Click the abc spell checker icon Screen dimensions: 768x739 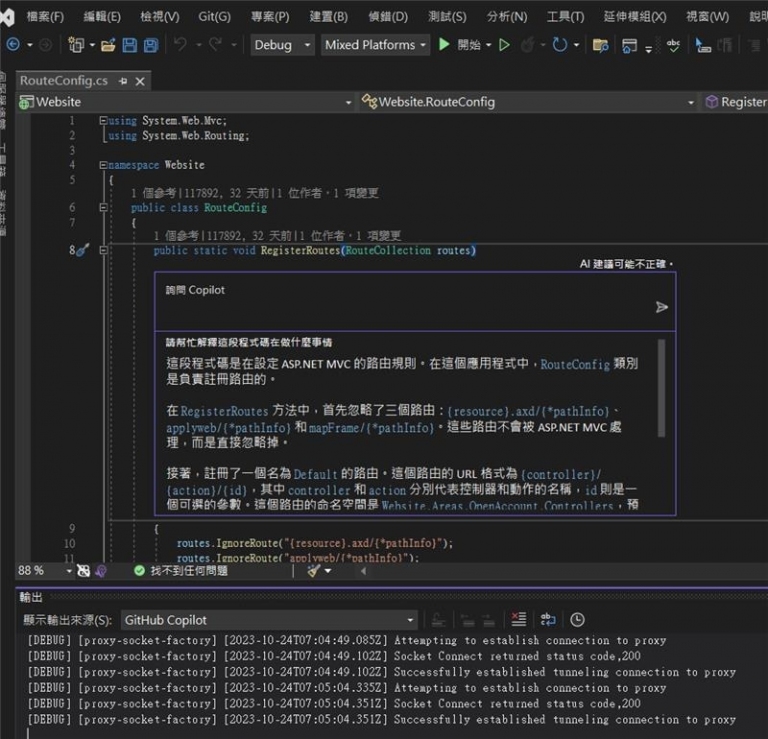click(x=673, y=45)
